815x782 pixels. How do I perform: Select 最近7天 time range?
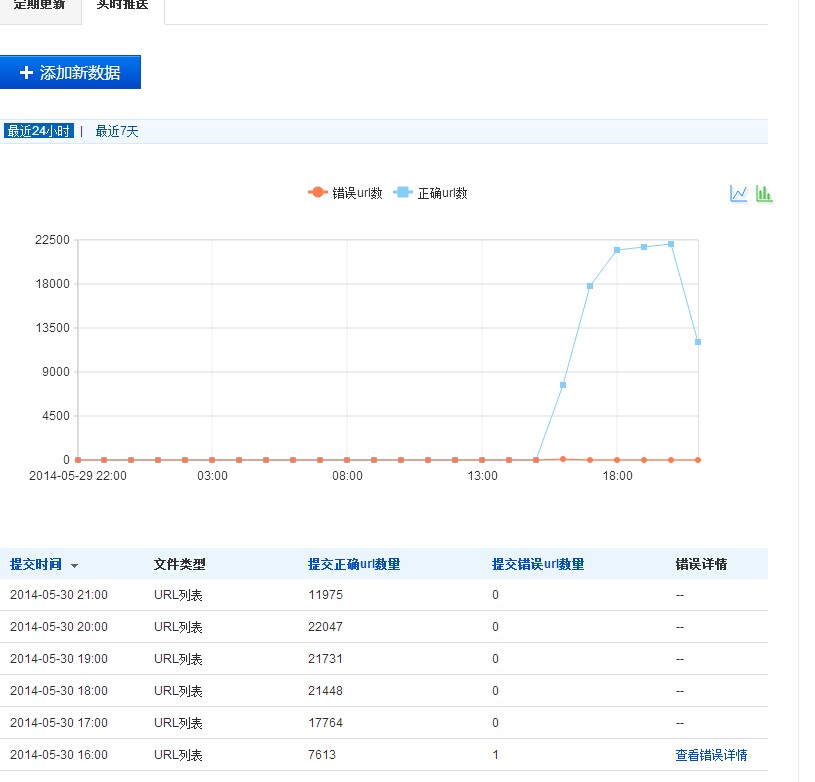(117, 131)
